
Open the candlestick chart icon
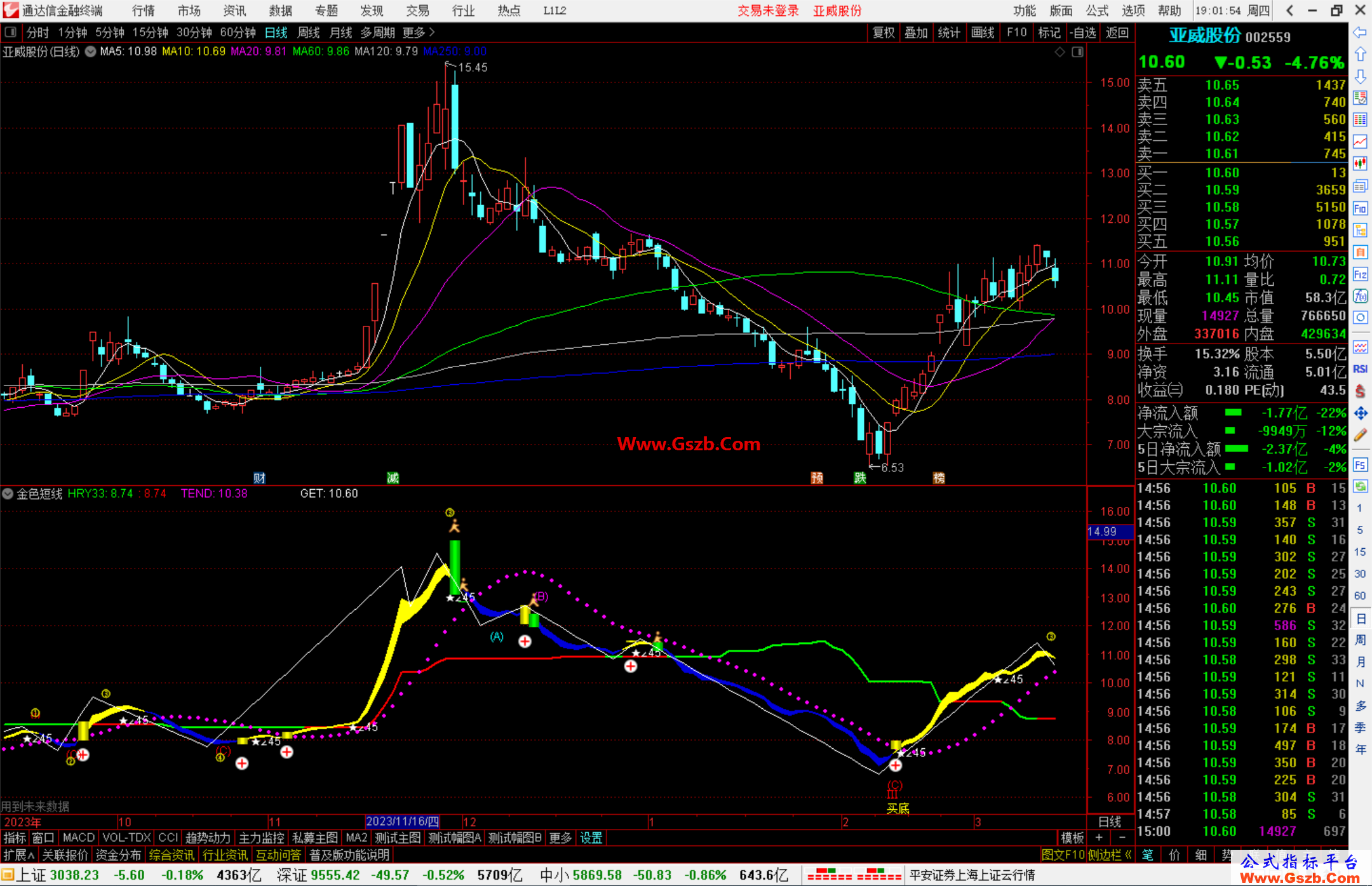coord(1360,164)
